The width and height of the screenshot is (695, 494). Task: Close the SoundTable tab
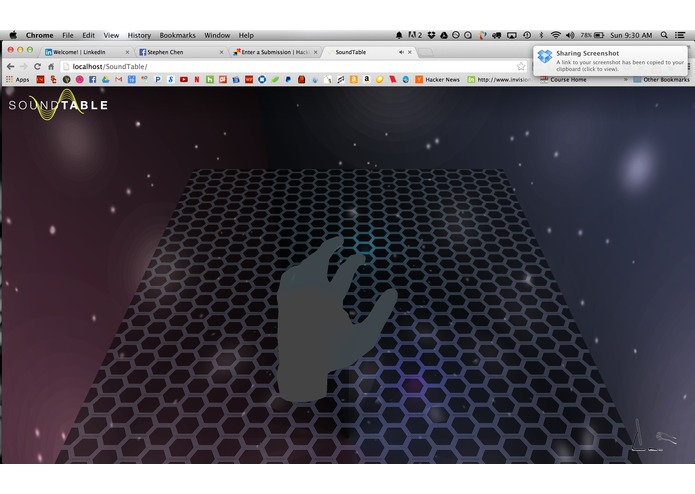(x=410, y=52)
